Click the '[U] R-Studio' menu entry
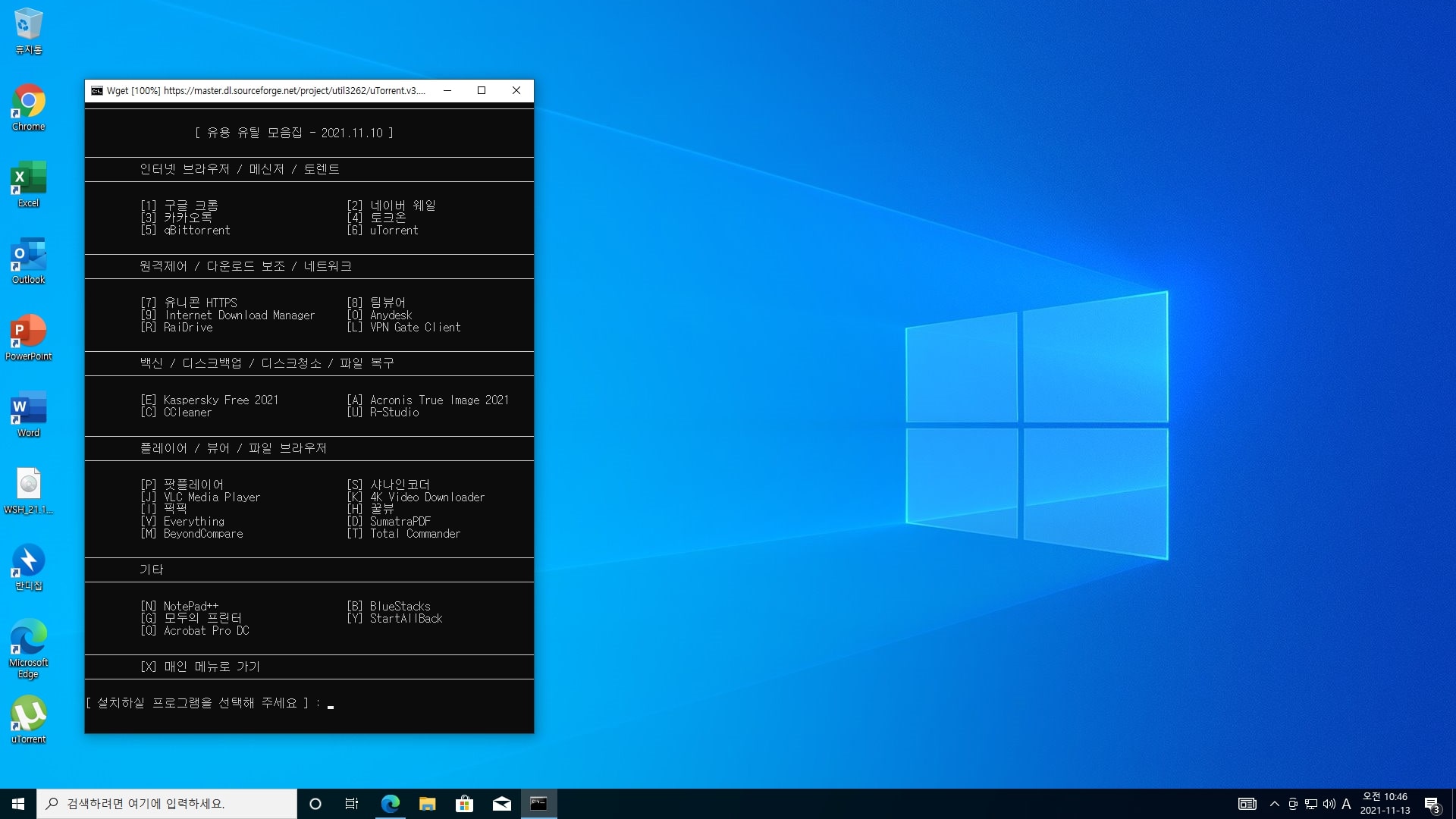 point(383,413)
